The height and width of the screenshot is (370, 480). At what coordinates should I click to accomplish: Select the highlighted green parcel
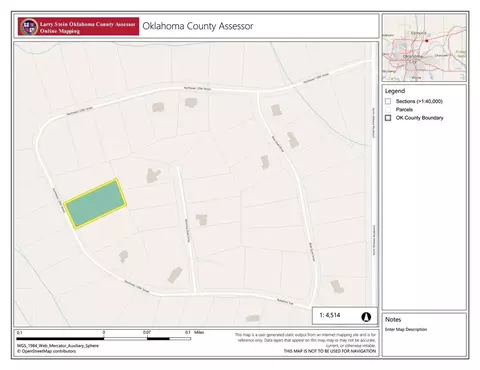(x=95, y=204)
